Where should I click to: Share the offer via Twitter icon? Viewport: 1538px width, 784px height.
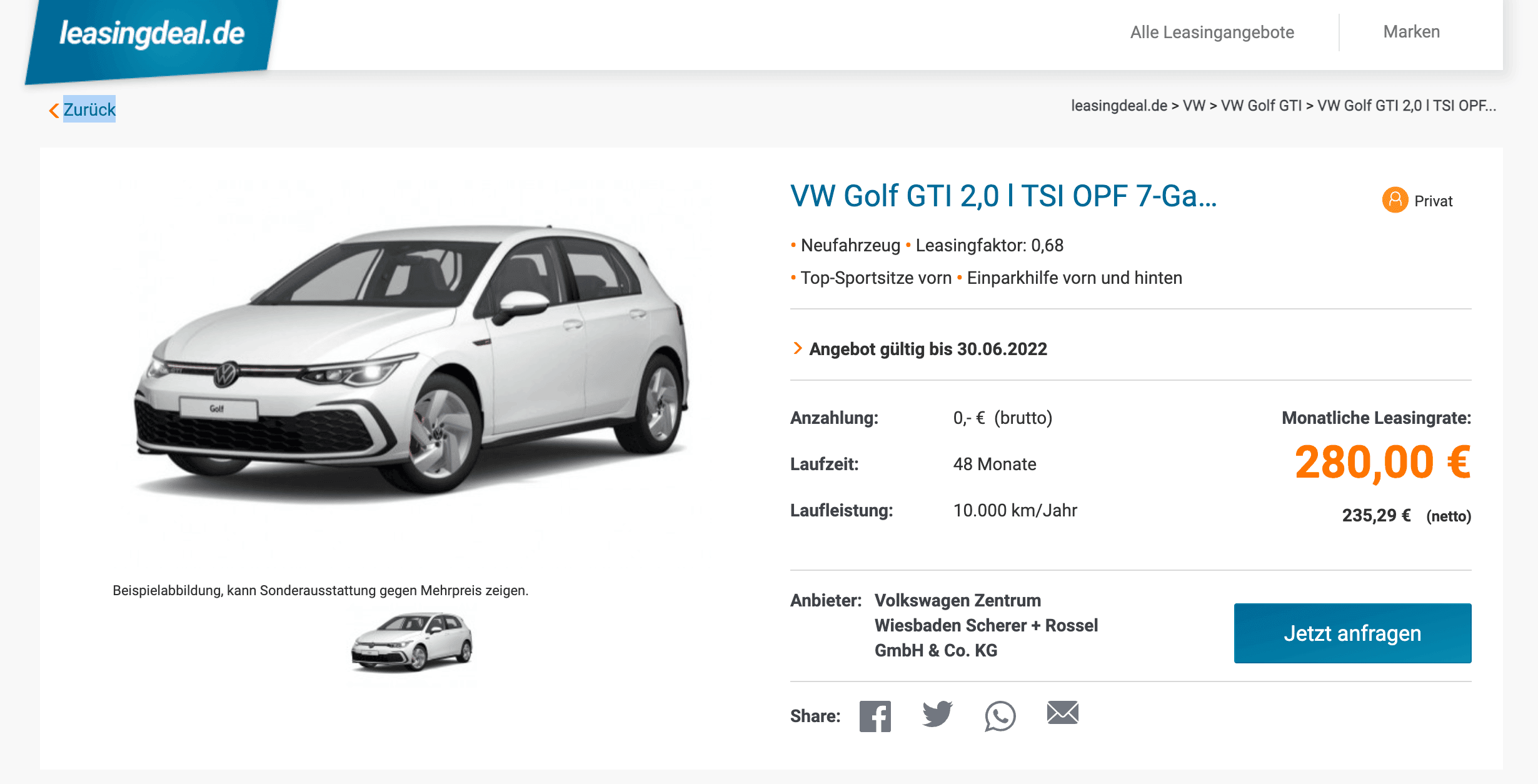[x=937, y=714]
